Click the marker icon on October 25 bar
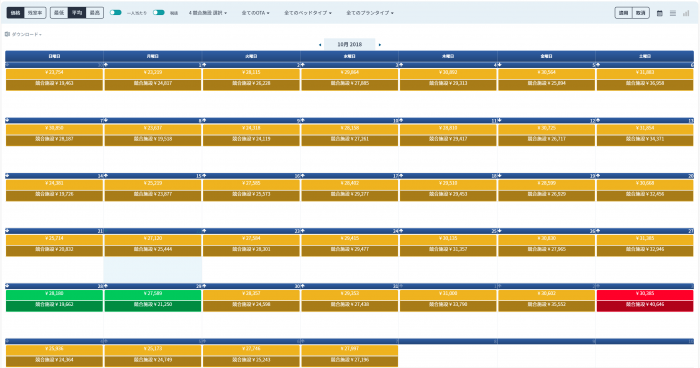The height and width of the screenshot is (368, 700). coord(401,231)
